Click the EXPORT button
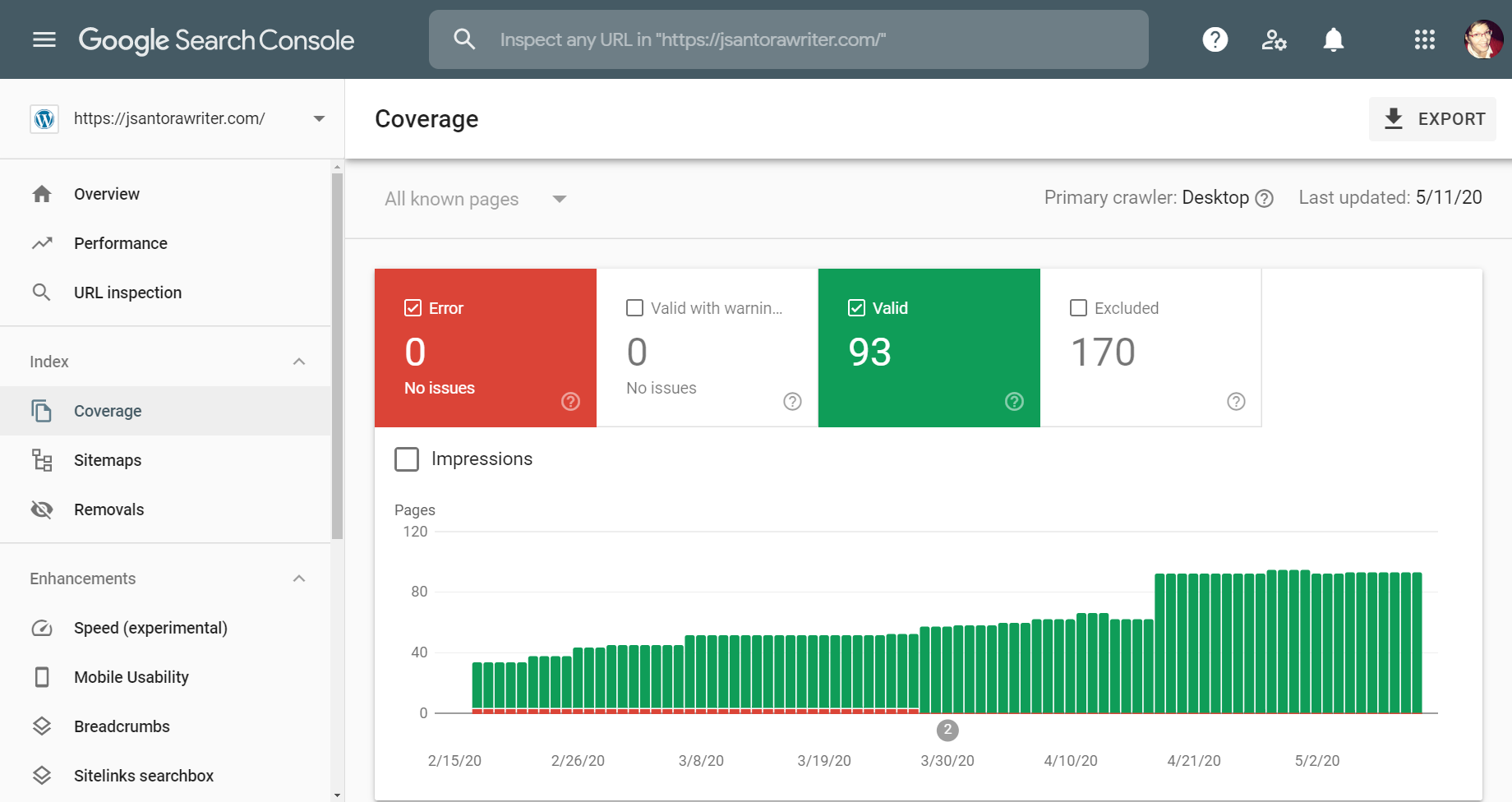The image size is (1512, 802). 1432,118
